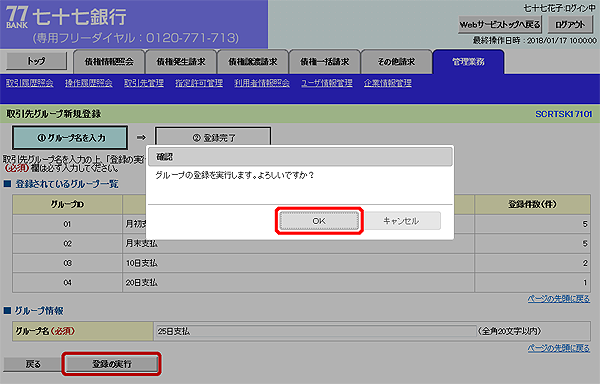Open 利用者情報照会 submenu link
Viewport: 600px width, 384px height.
click(x=262, y=83)
